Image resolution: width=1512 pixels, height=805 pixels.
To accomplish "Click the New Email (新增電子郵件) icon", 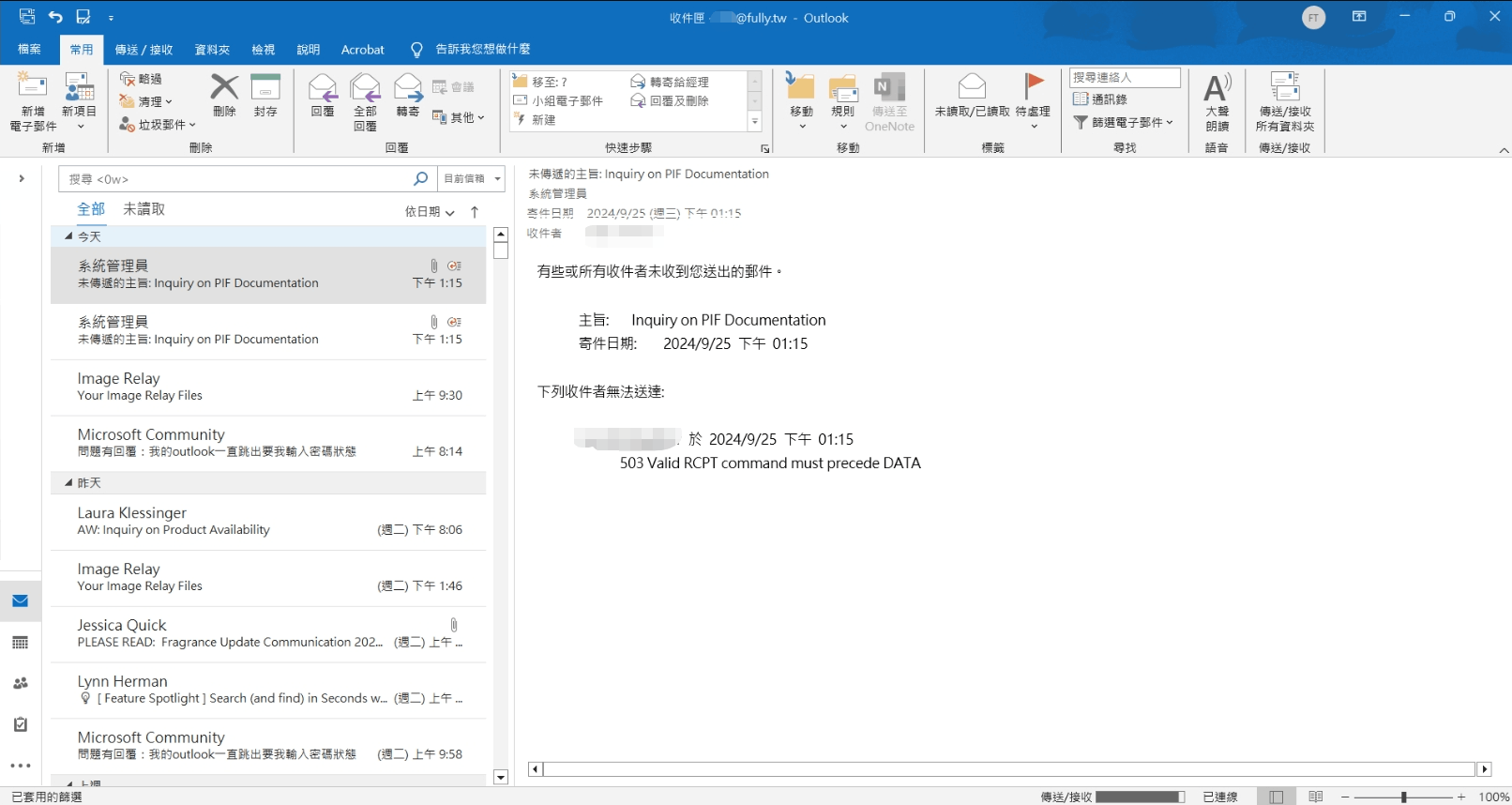I will point(32,86).
